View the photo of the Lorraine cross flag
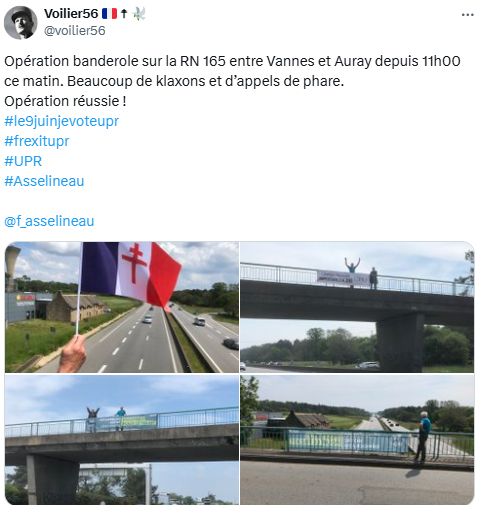Screen dimensions: 477x505 122,307
